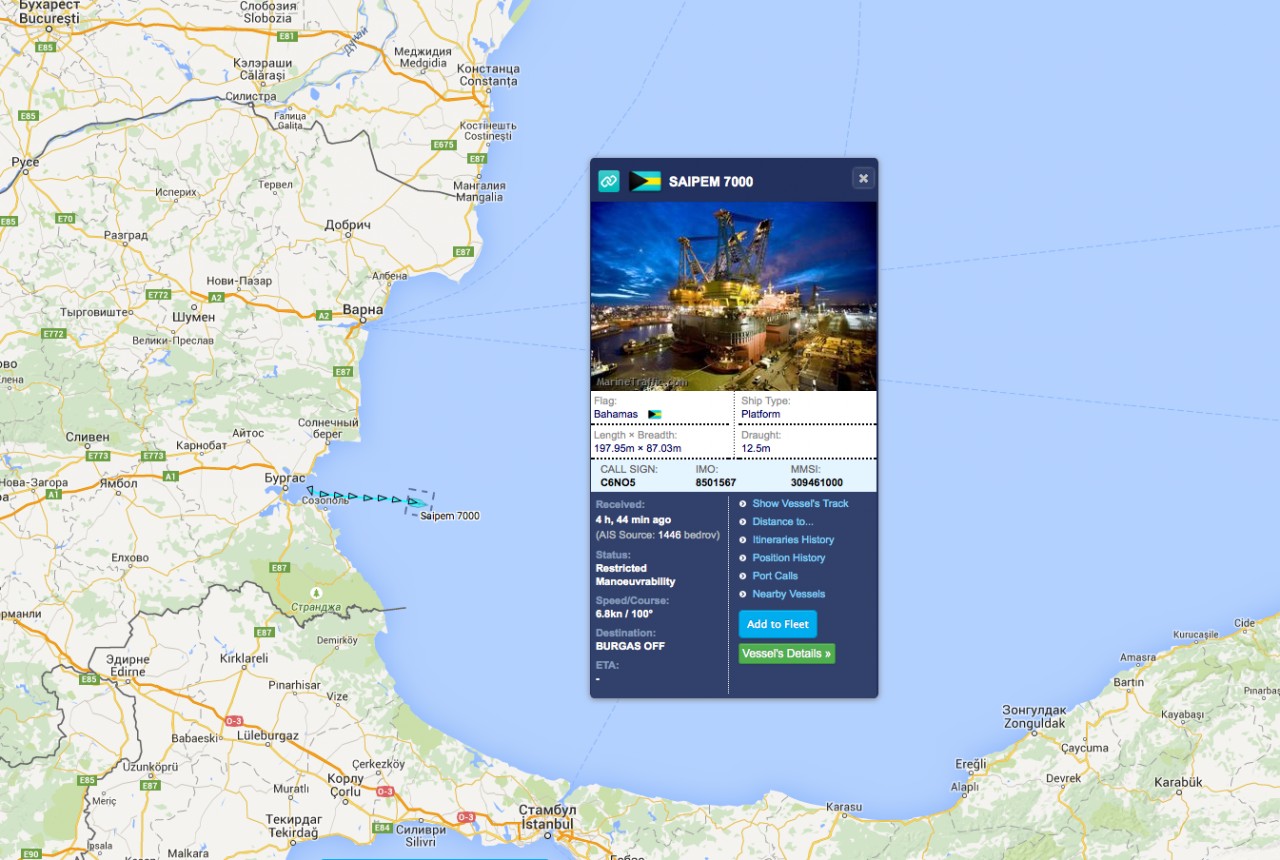
Task: Click the Kırklareli town label on map
Action: (x=244, y=659)
